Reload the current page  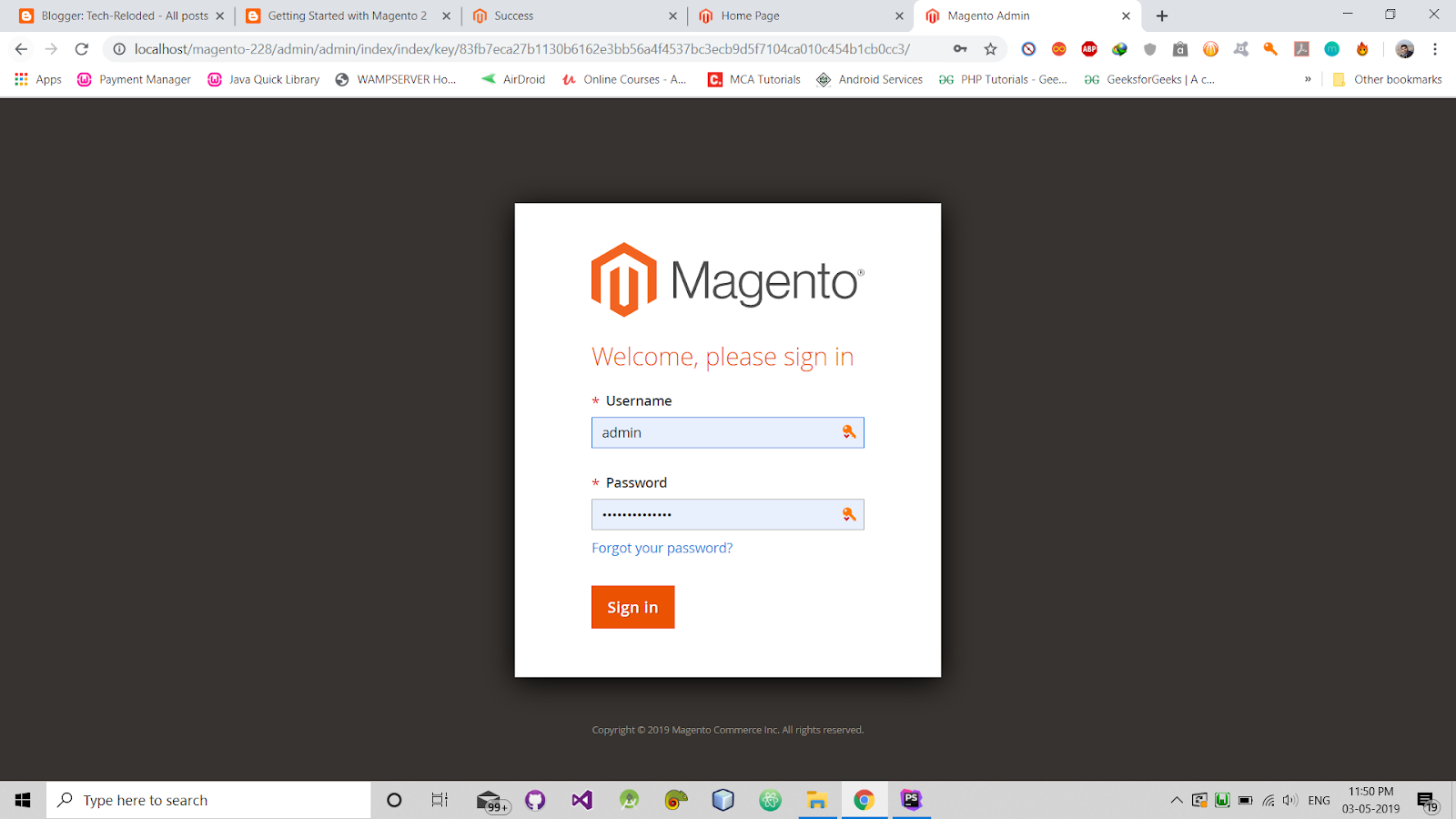pyautogui.click(x=82, y=49)
